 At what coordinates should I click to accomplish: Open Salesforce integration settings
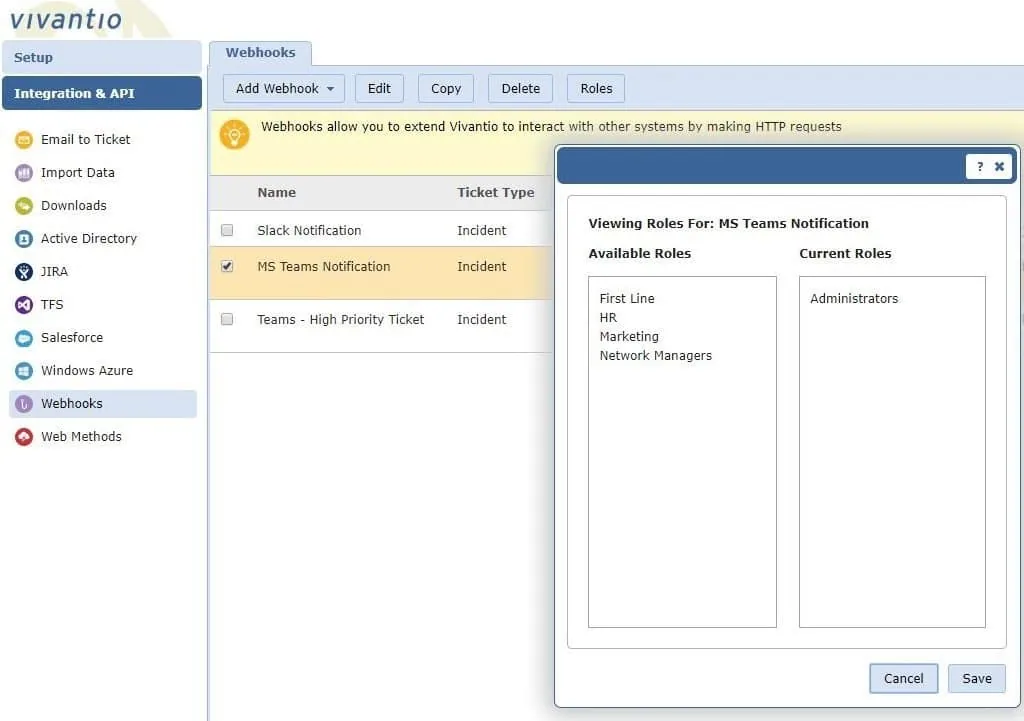click(72, 338)
